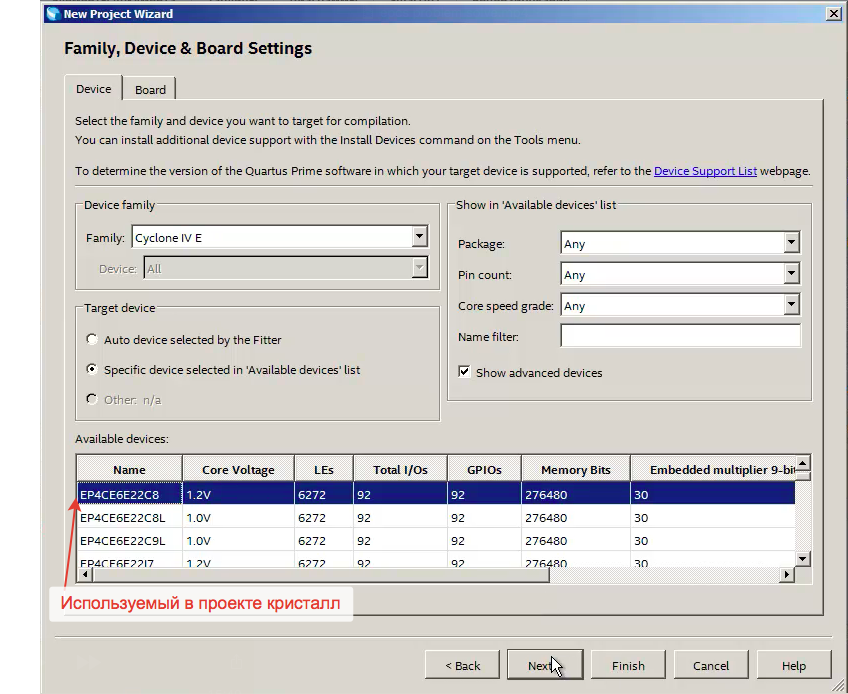This screenshot has width=848, height=694.
Task: Toggle the Show advanced devices checkbox
Action: 464,372
